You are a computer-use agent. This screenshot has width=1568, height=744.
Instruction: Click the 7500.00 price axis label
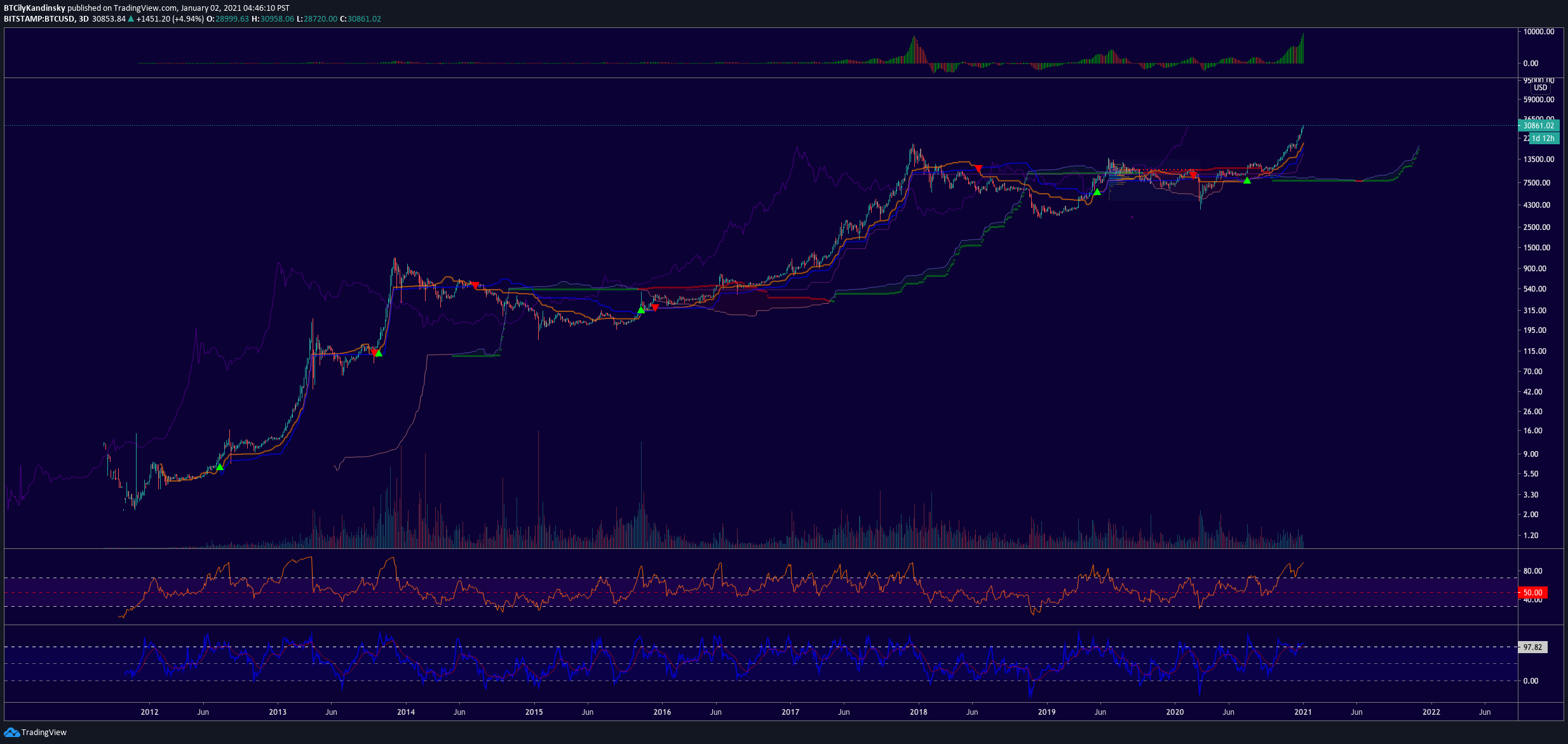(1537, 183)
